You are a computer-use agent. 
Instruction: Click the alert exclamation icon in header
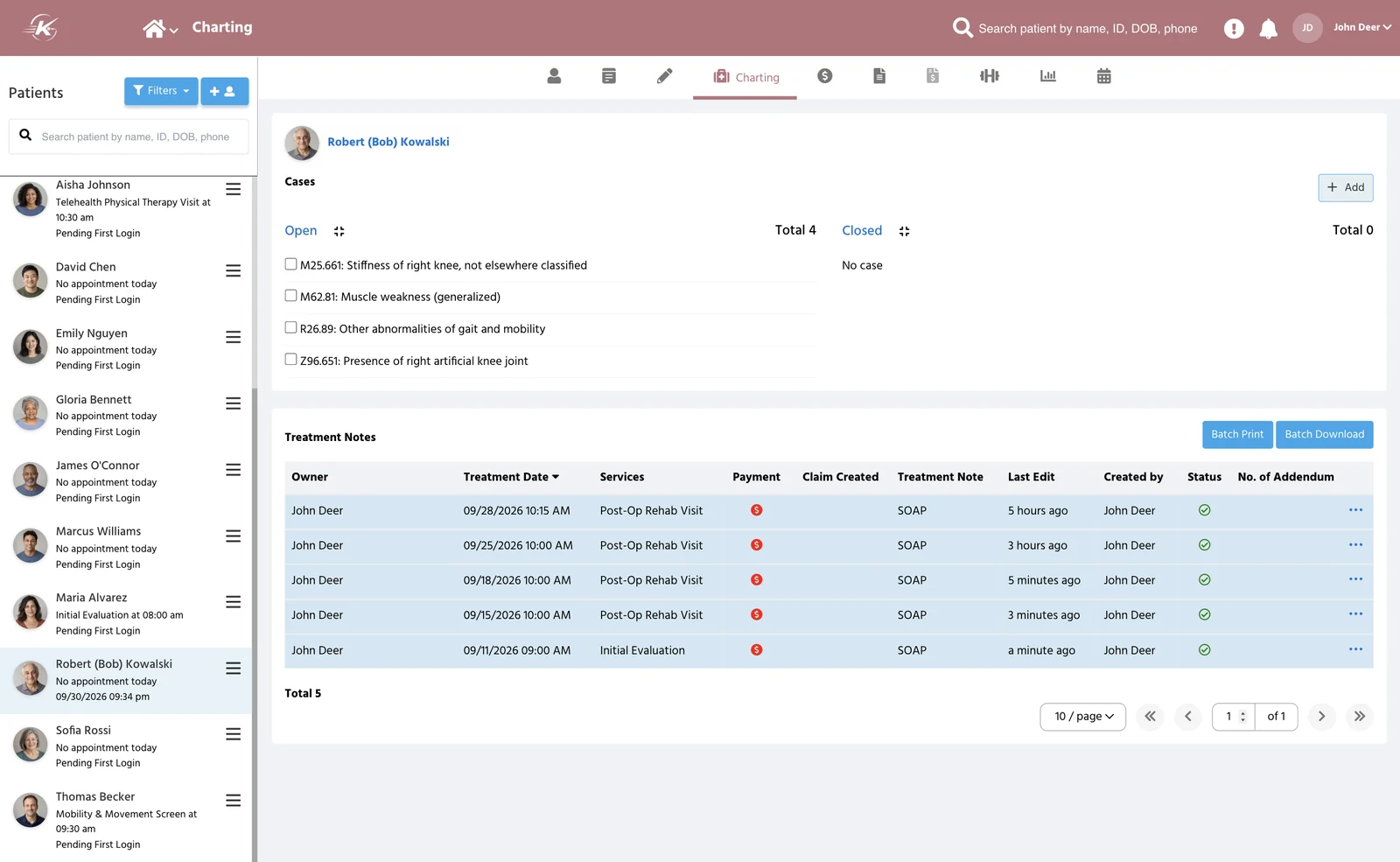click(x=1234, y=29)
